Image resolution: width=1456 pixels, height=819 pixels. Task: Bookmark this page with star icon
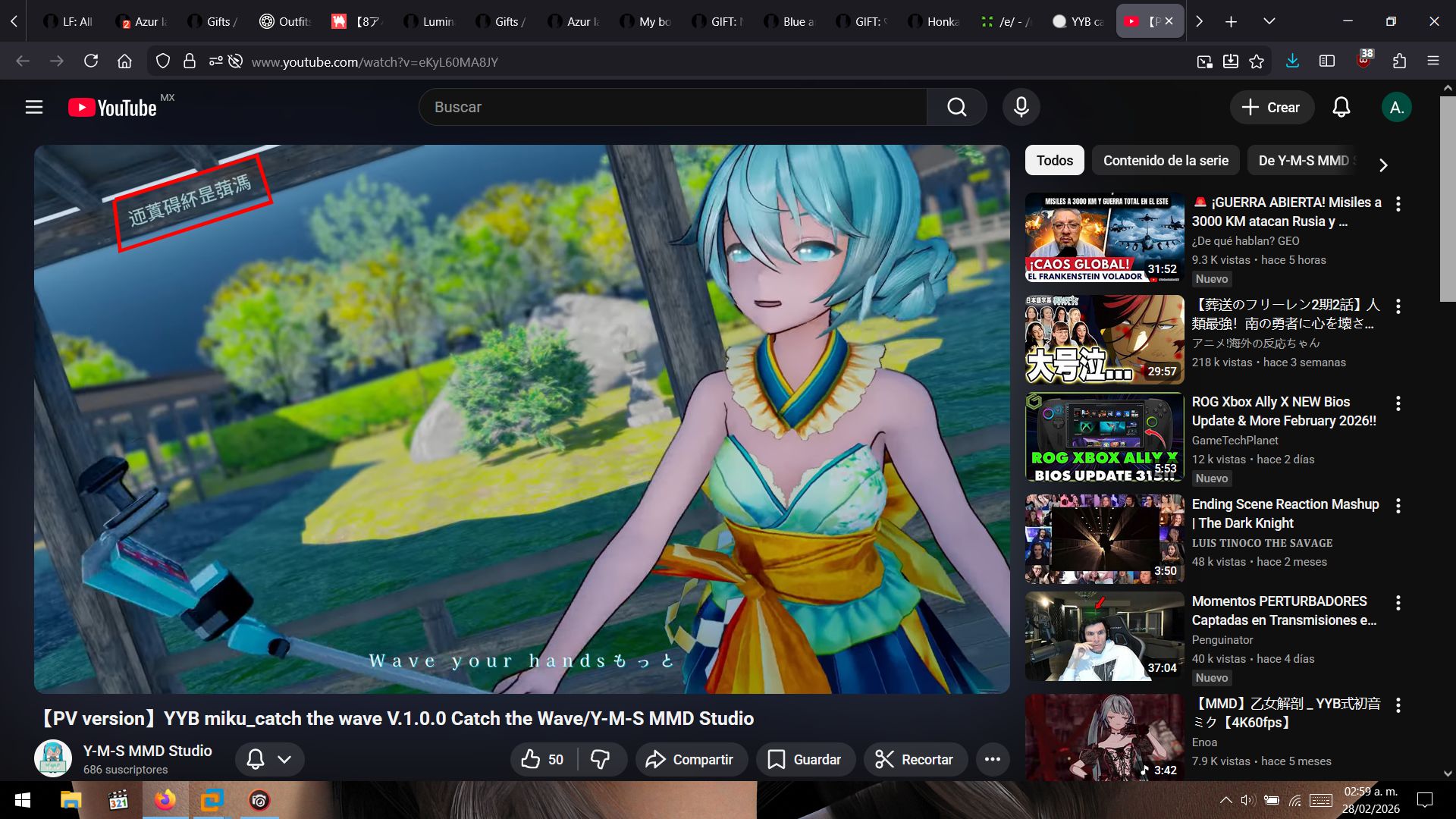1257,61
